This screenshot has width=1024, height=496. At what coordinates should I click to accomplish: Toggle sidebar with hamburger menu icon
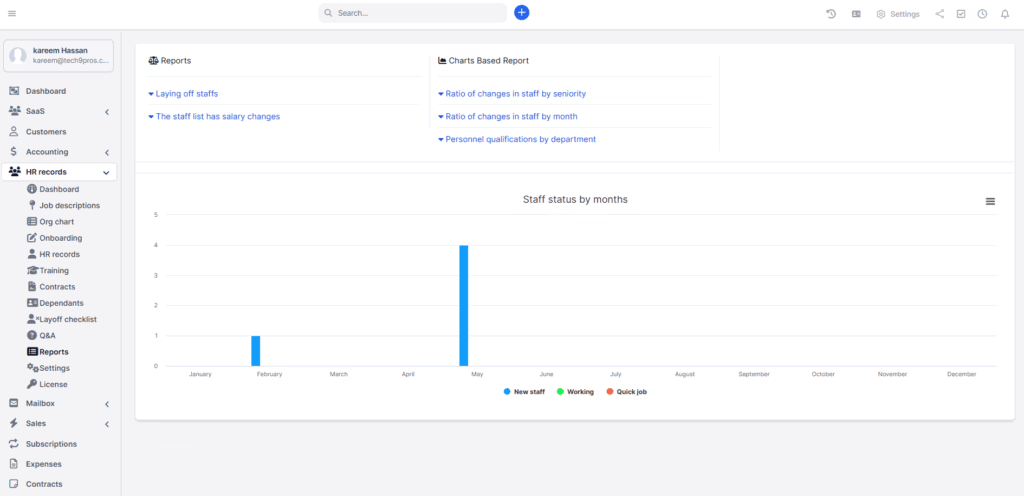coord(12,13)
